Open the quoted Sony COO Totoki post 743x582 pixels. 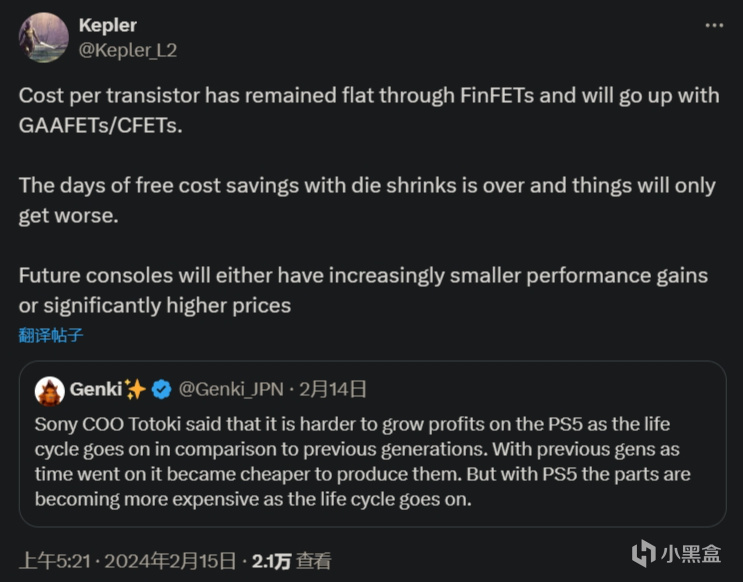pos(372,444)
